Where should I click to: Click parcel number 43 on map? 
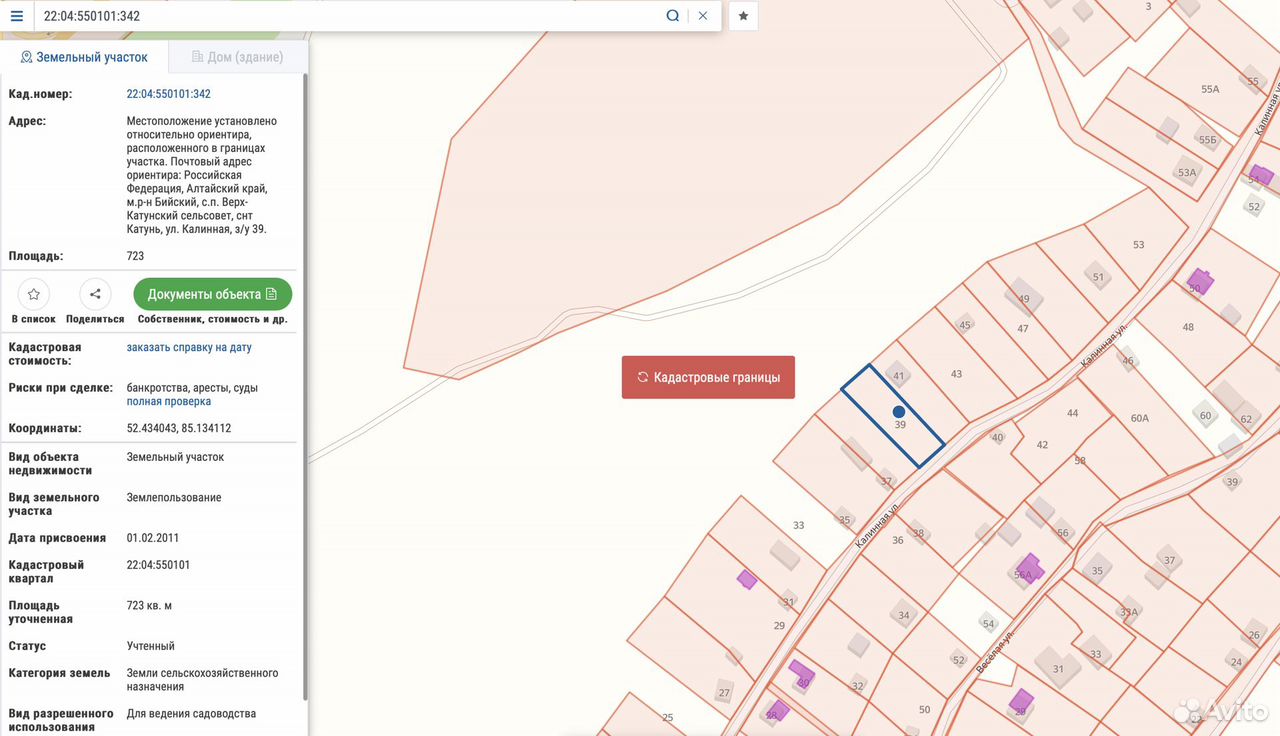(956, 374)
